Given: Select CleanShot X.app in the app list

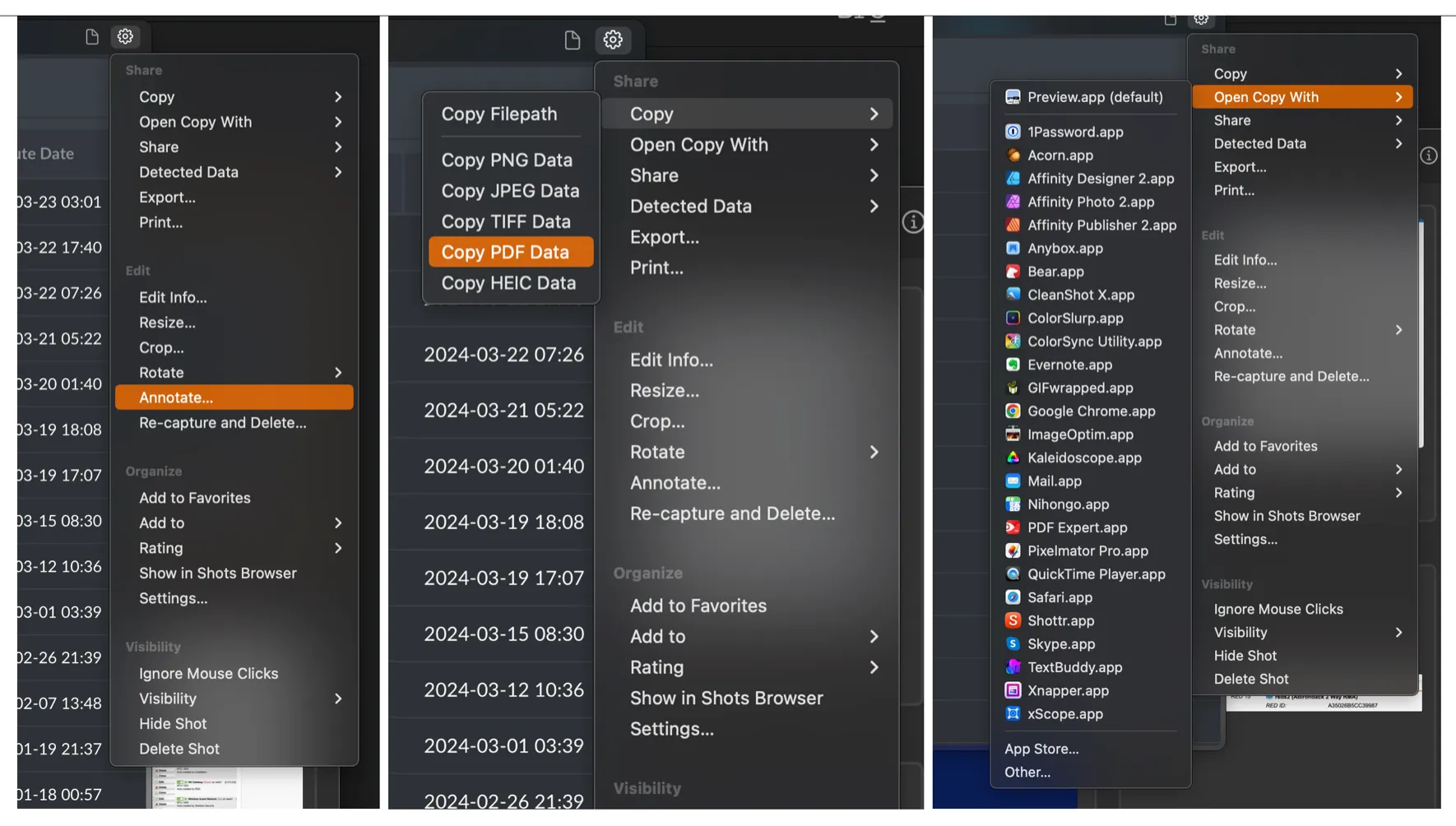Looking at the screenshot, I should click(1079, 295).
